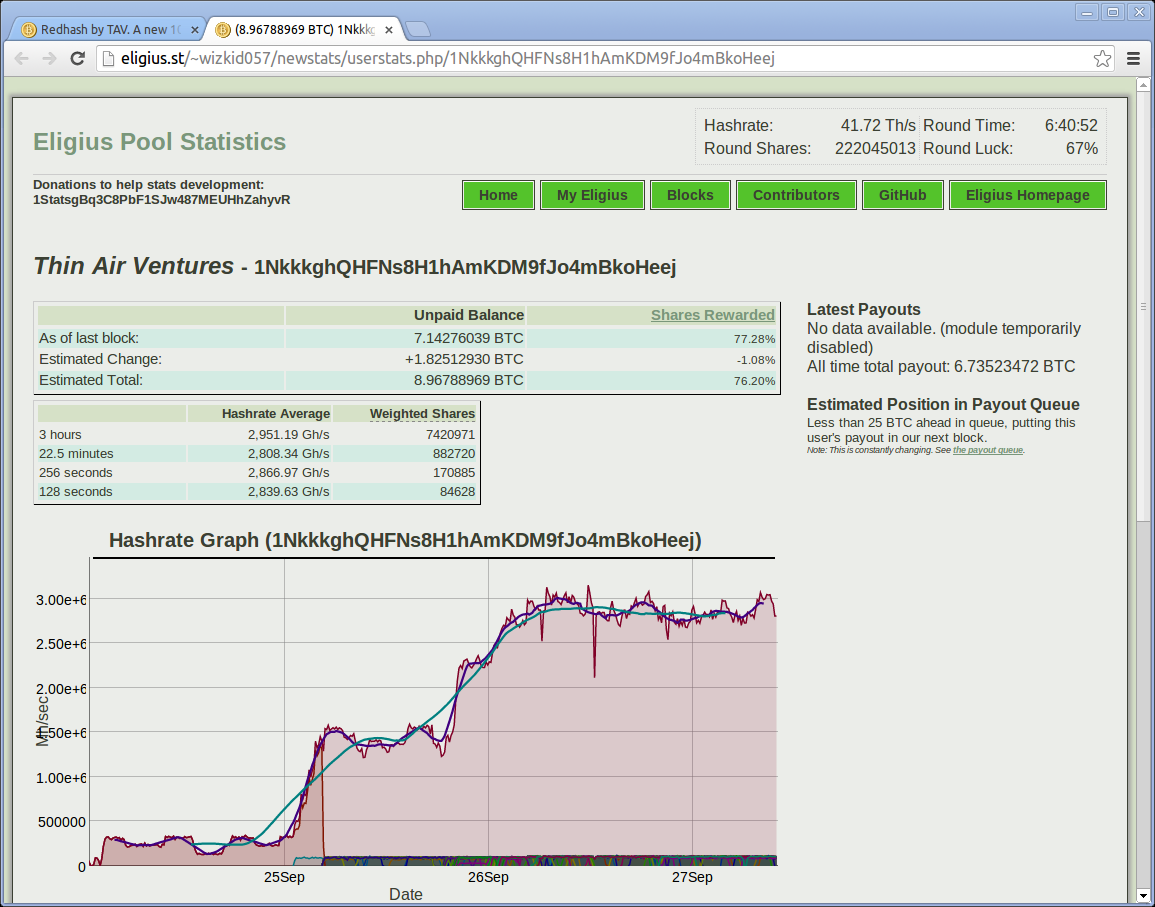Click the 27Sep date label on graph

(x=692, y=878)
